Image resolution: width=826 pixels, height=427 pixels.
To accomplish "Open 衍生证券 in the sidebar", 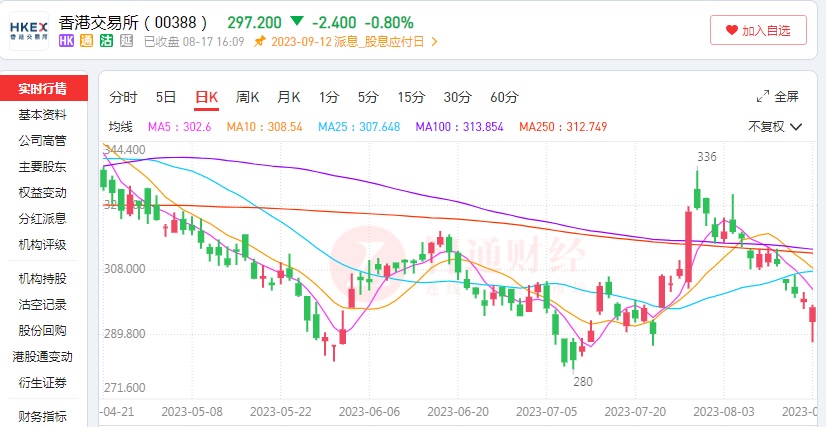I will click(x=43, y=383).
